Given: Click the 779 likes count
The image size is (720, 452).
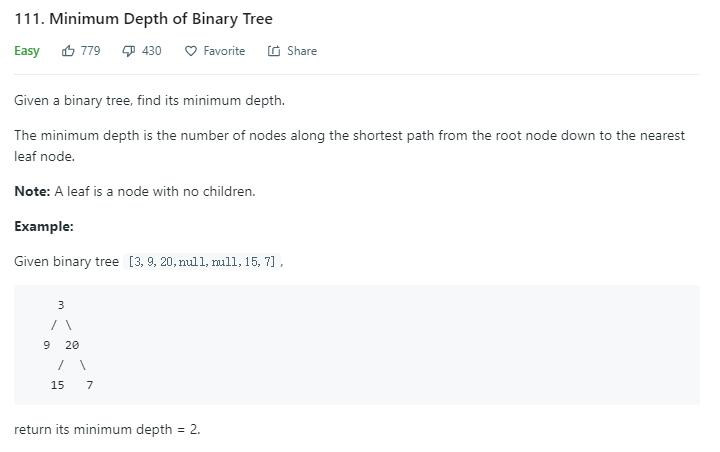Looking at the screenshot, I should 90,51.
